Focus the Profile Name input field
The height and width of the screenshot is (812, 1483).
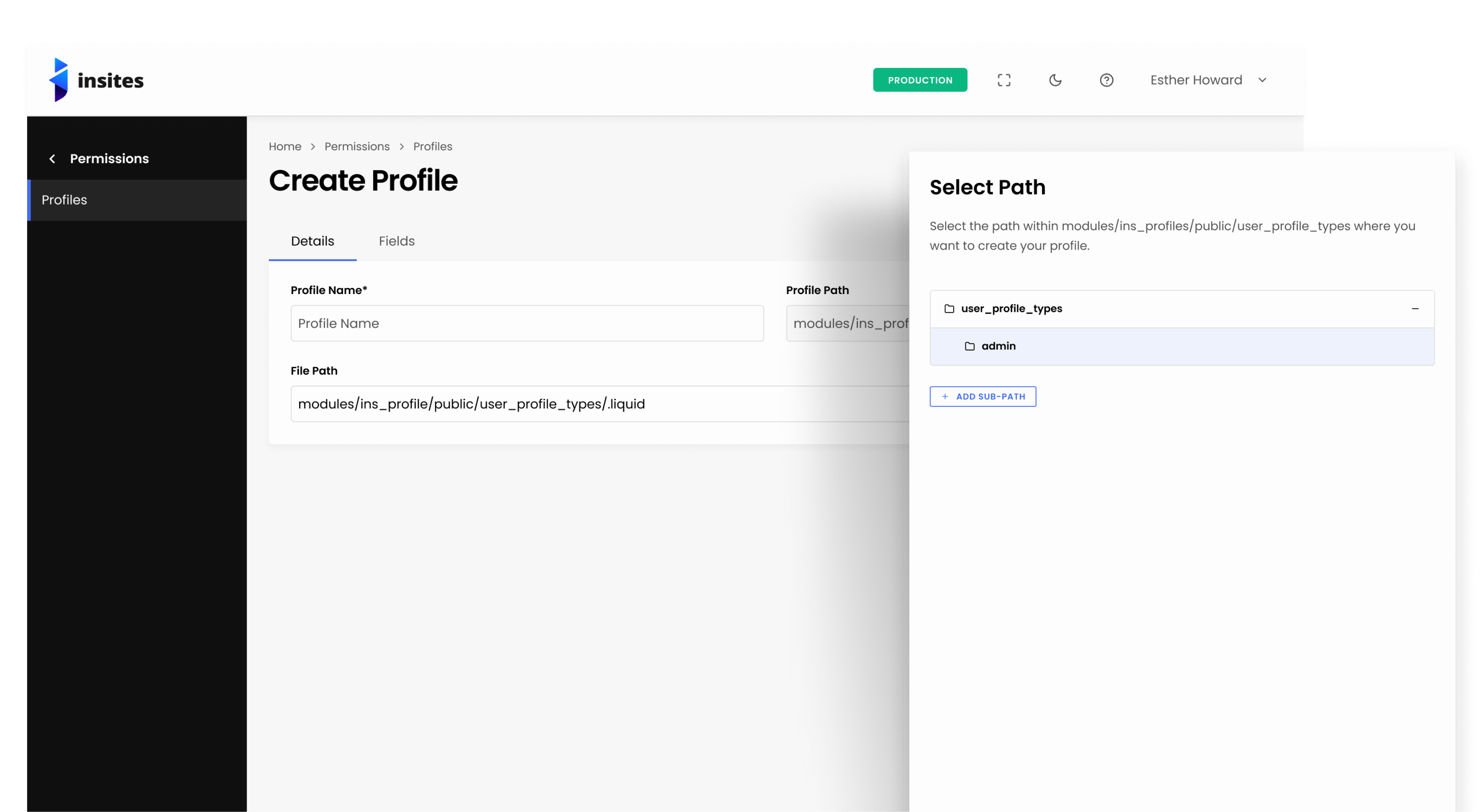click(x=527, y=323)
